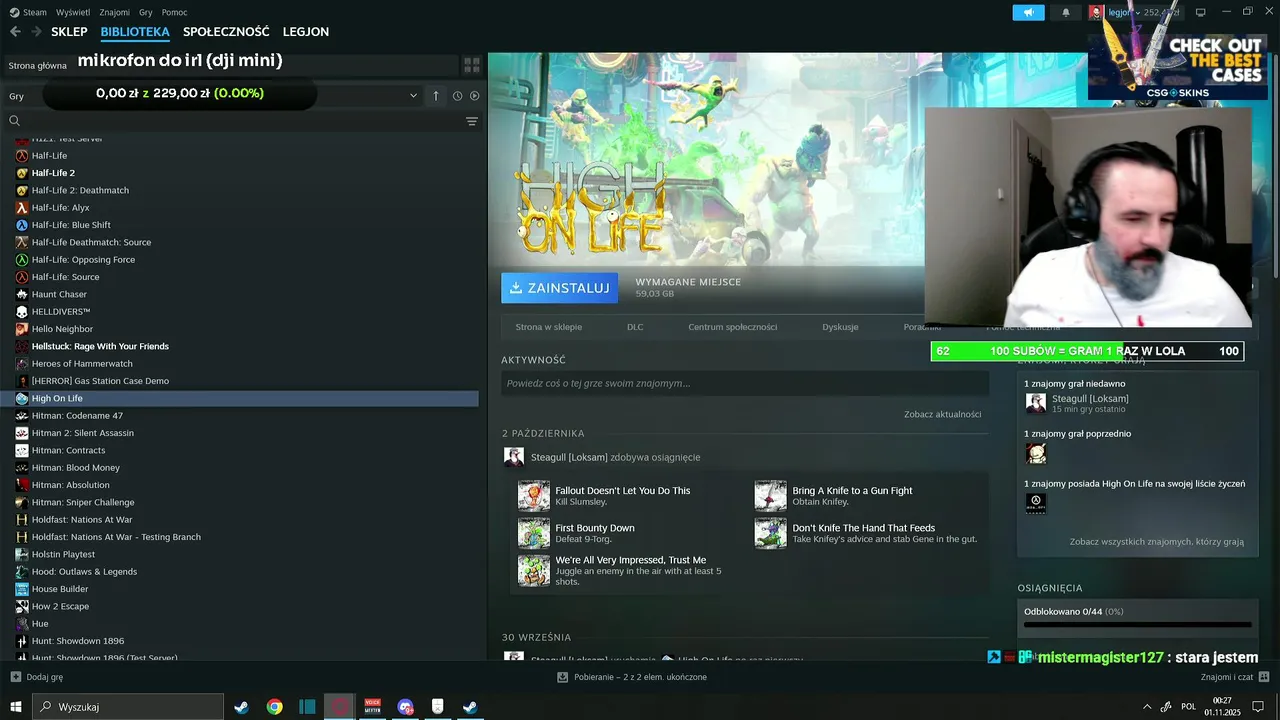This screenshot has height=720, width=1280.
Task: Click the activity comment input field
Action: (745, 383)
